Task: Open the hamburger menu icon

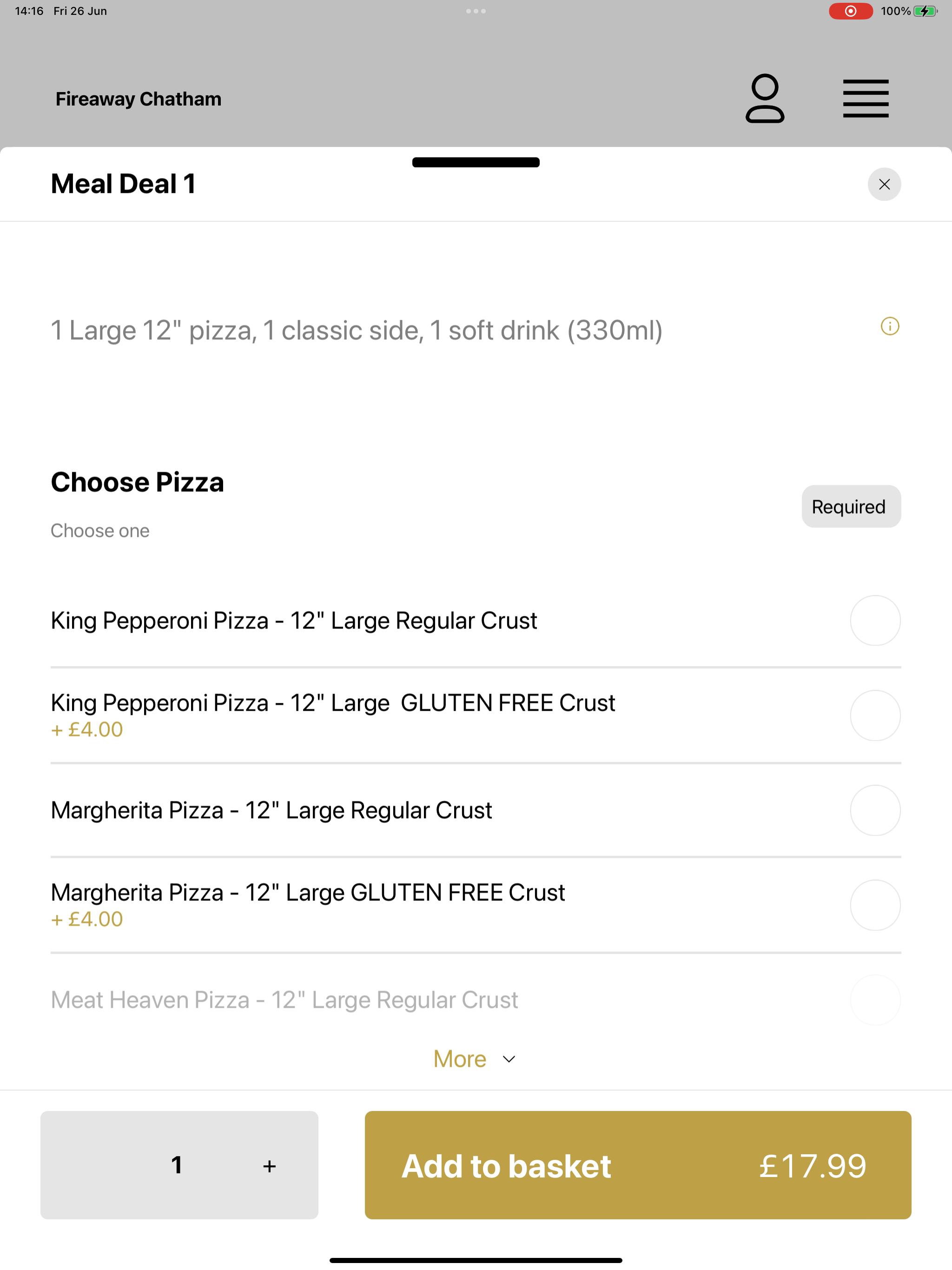Action: 865,99
